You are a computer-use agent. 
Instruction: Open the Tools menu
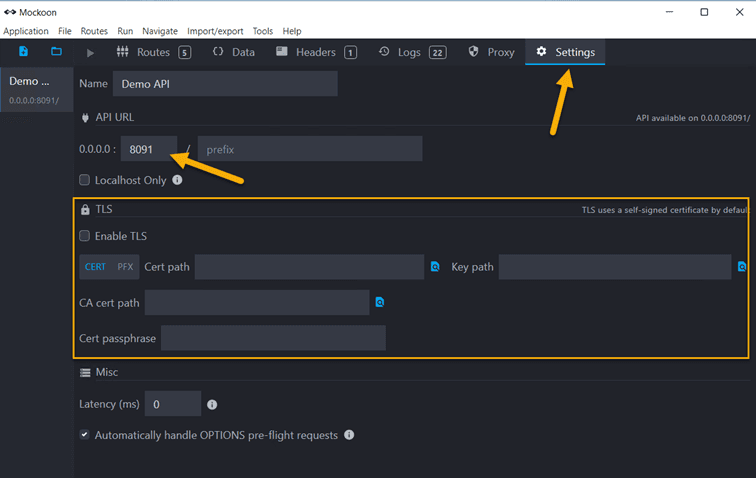(x=262, y=31)
